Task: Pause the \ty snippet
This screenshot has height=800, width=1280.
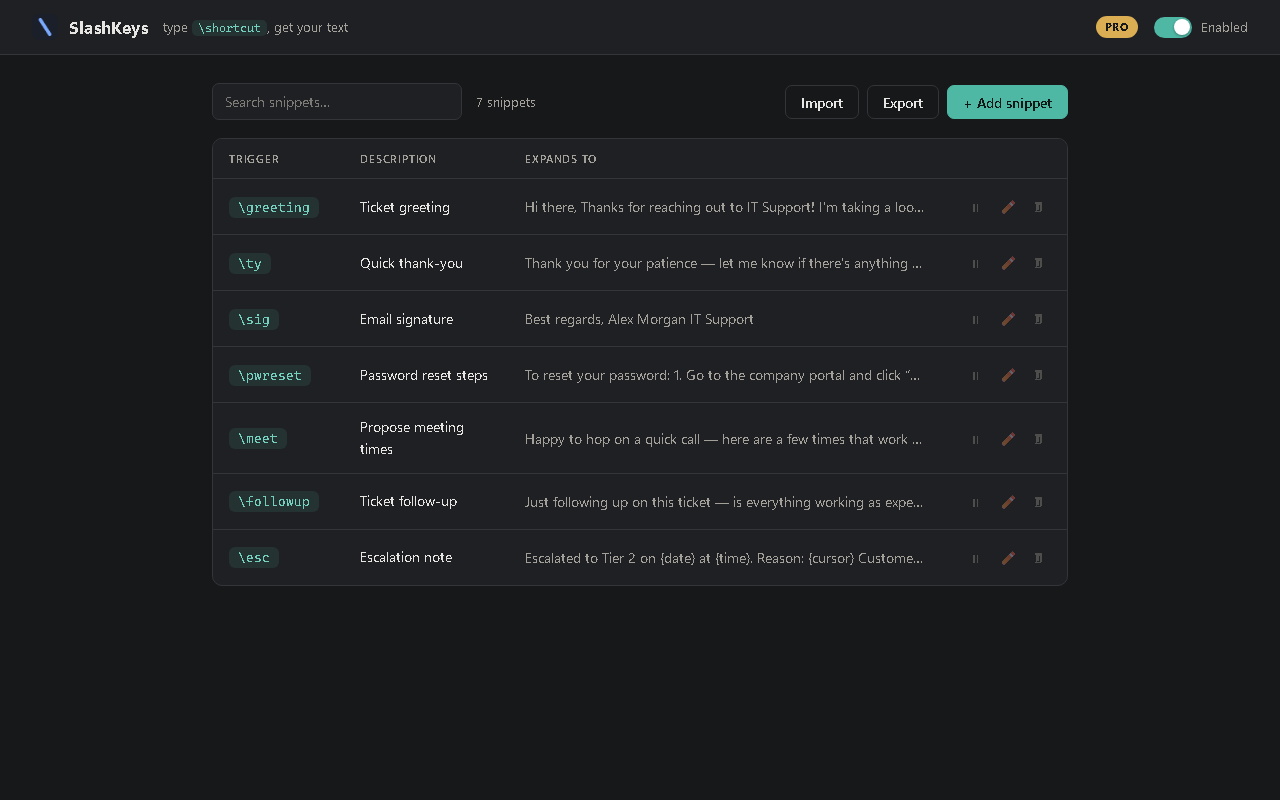Action: tap(975, 263)
